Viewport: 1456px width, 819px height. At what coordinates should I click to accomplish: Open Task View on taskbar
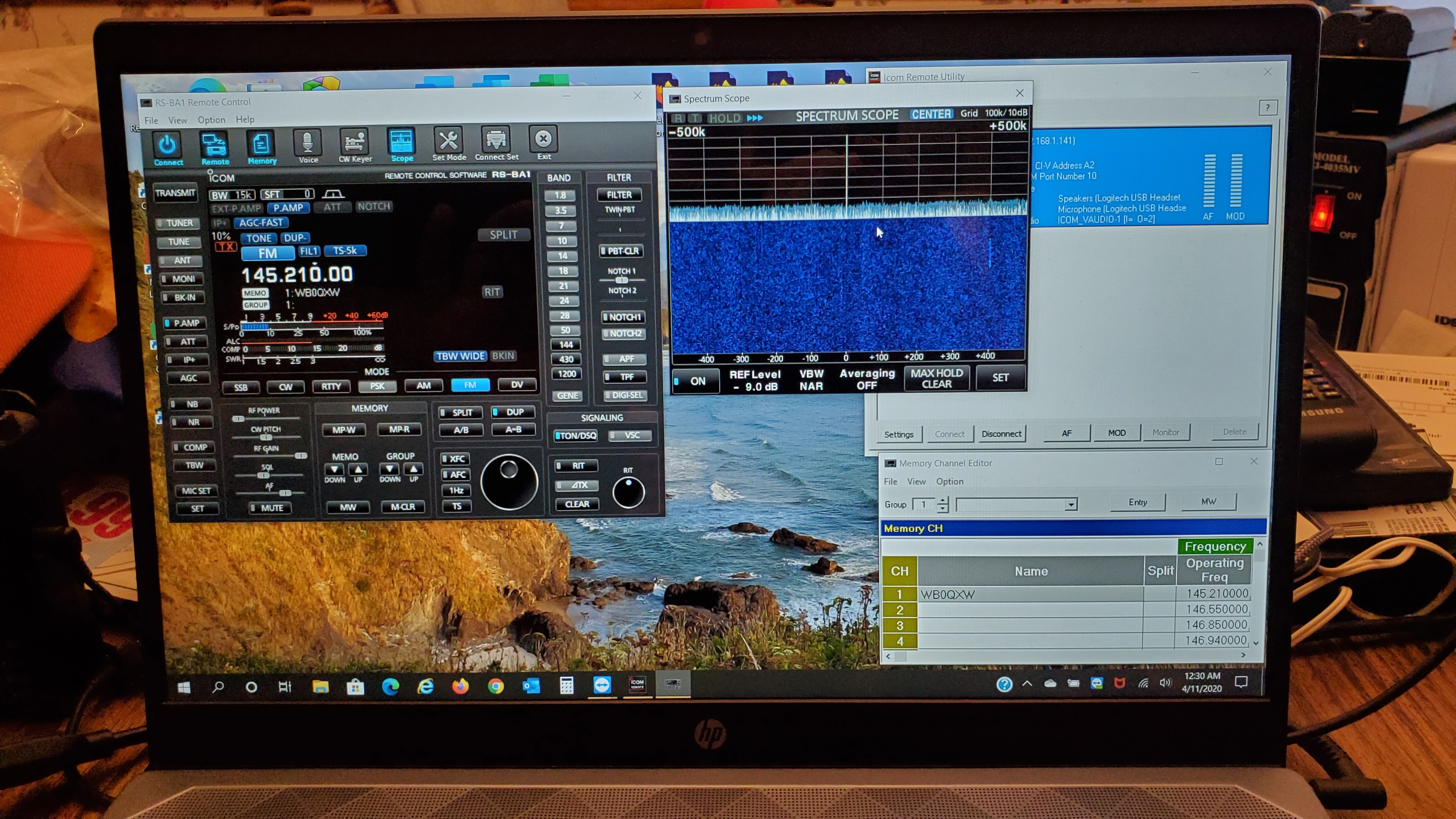(x=285, y=687)
